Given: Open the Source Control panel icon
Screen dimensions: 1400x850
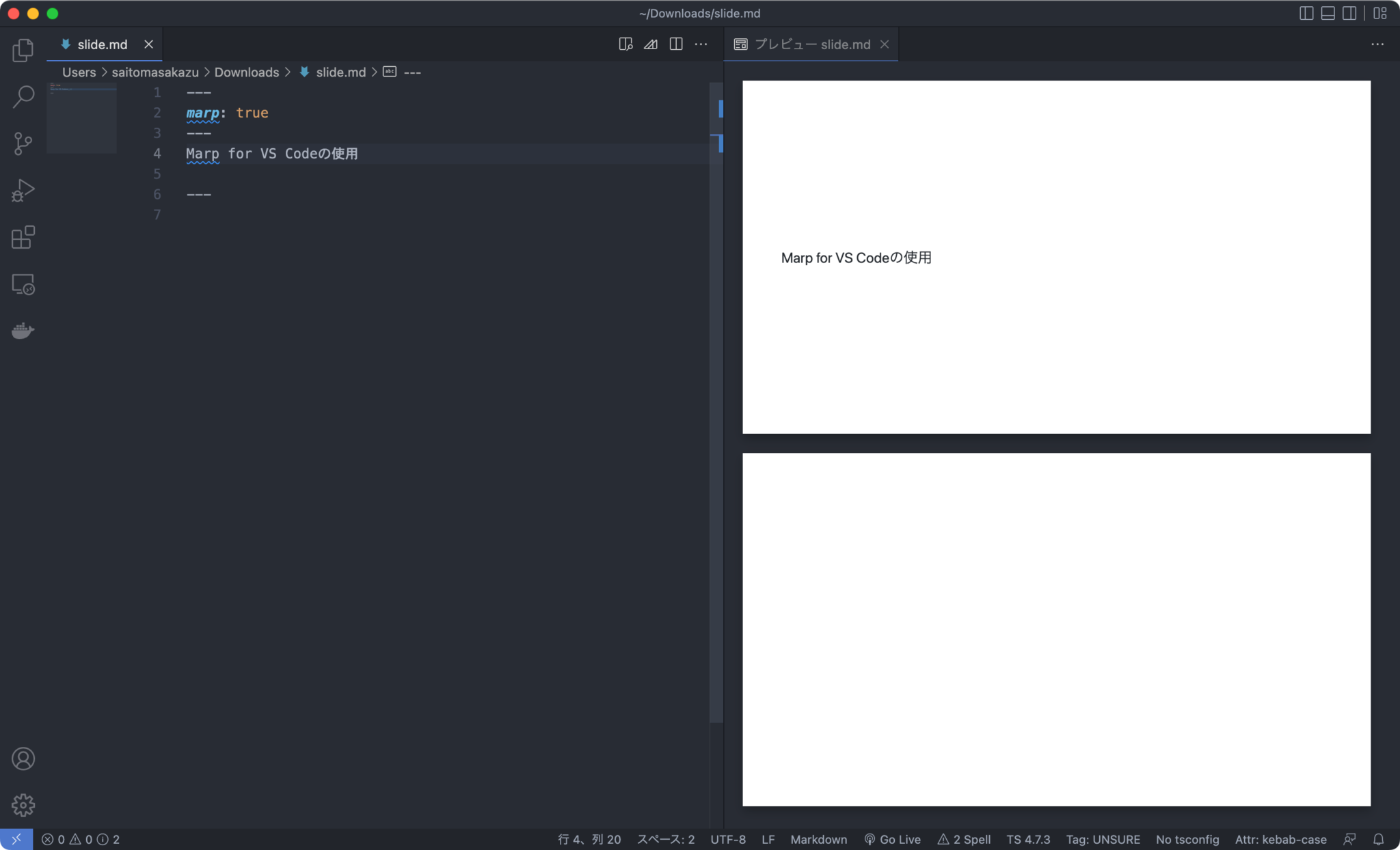Looking at the screenshot, I should point(23,143).
